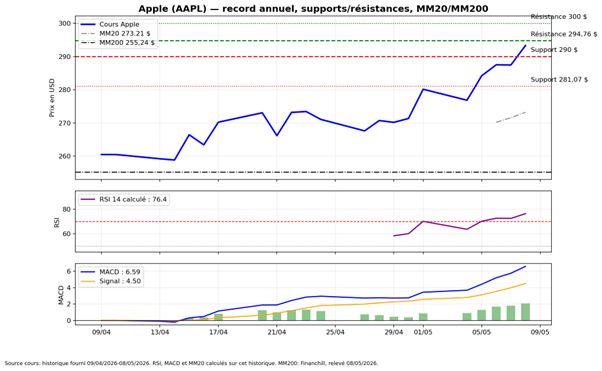Screen dimensions: 602x371
Task: Select the "RSI 14 calculé : 76.4" legend
Action: [124, 199]
